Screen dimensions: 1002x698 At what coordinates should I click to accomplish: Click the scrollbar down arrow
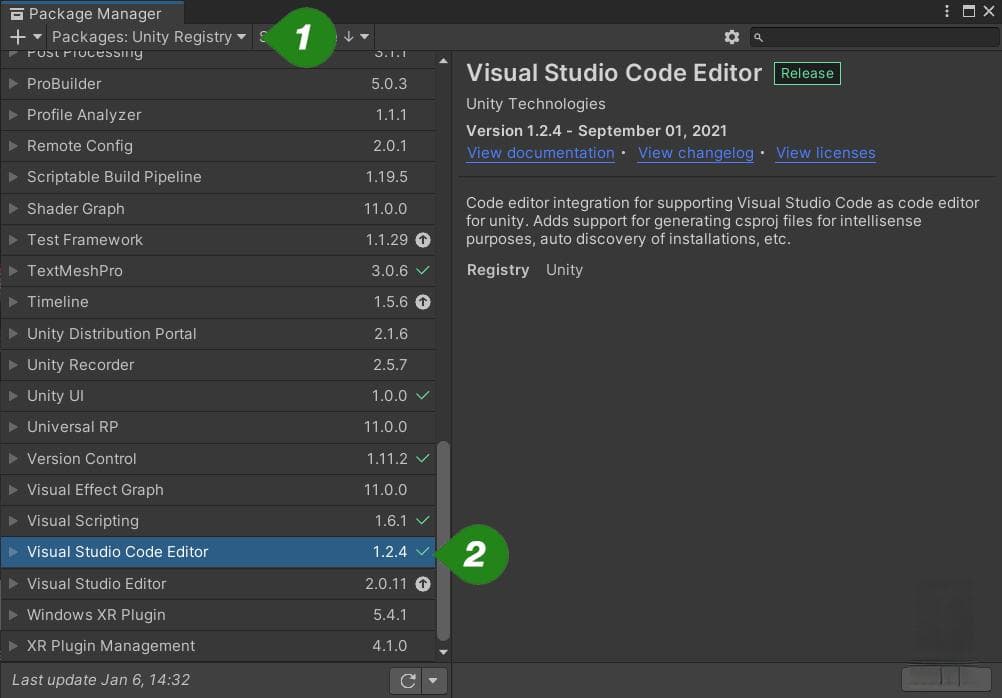(443, 652)
